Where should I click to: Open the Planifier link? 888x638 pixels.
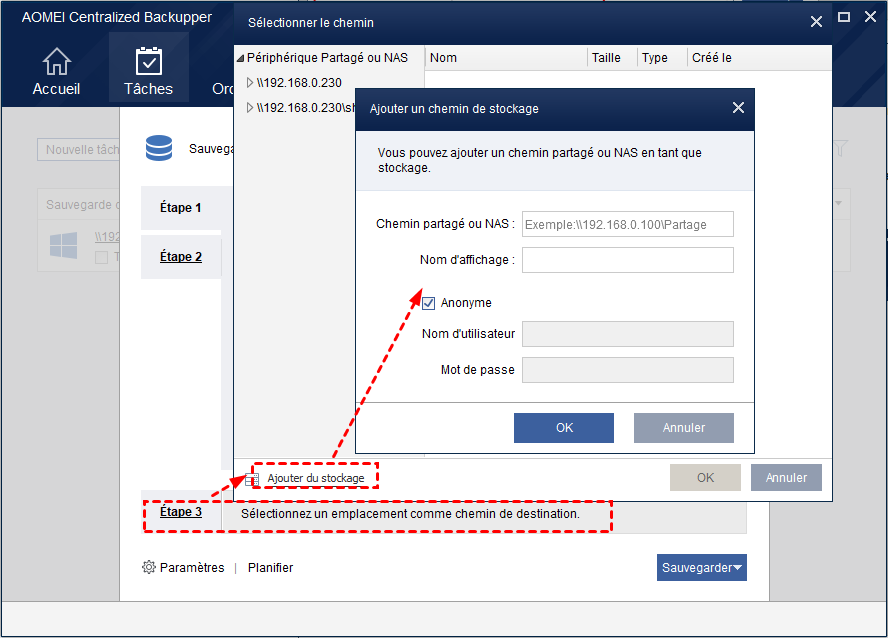pyautogui.click(x=270, y=567)
